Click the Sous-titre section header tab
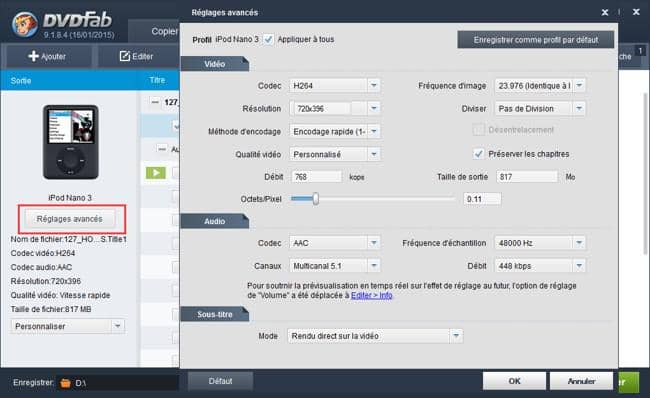The image size is (650, 398). (x=214, y=314)
